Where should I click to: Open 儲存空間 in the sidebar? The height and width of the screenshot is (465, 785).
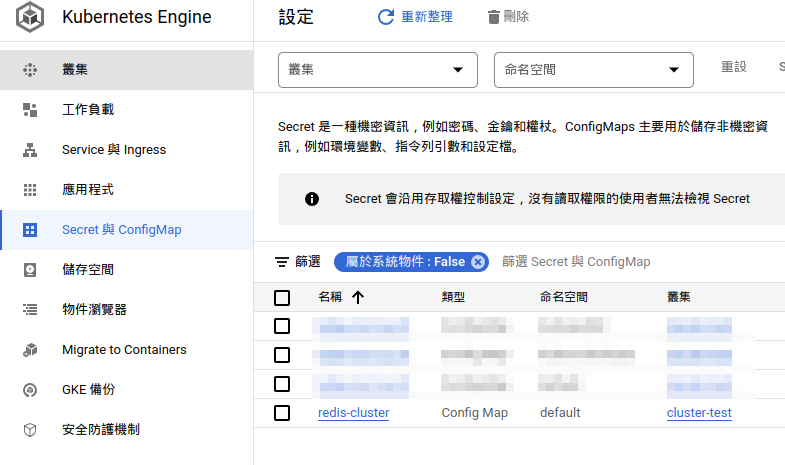coord(126,270)
